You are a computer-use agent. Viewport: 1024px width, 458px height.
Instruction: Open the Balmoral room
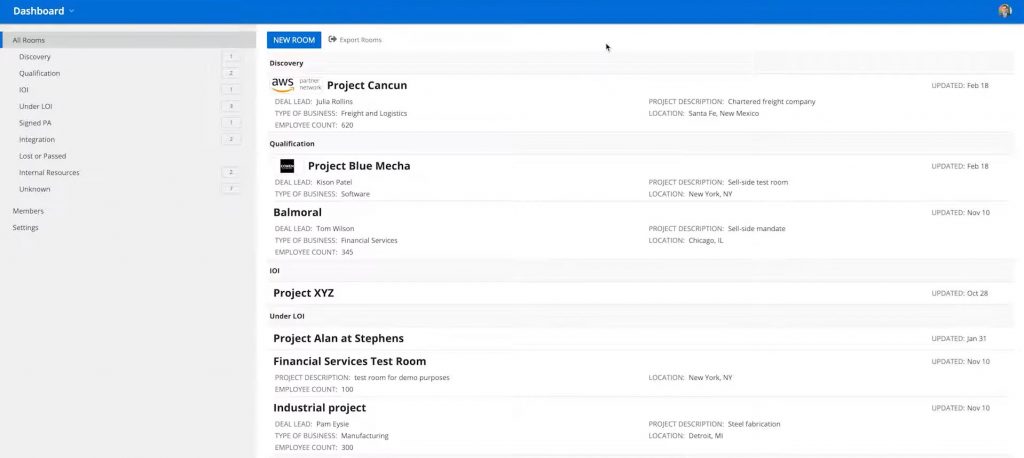297,212
